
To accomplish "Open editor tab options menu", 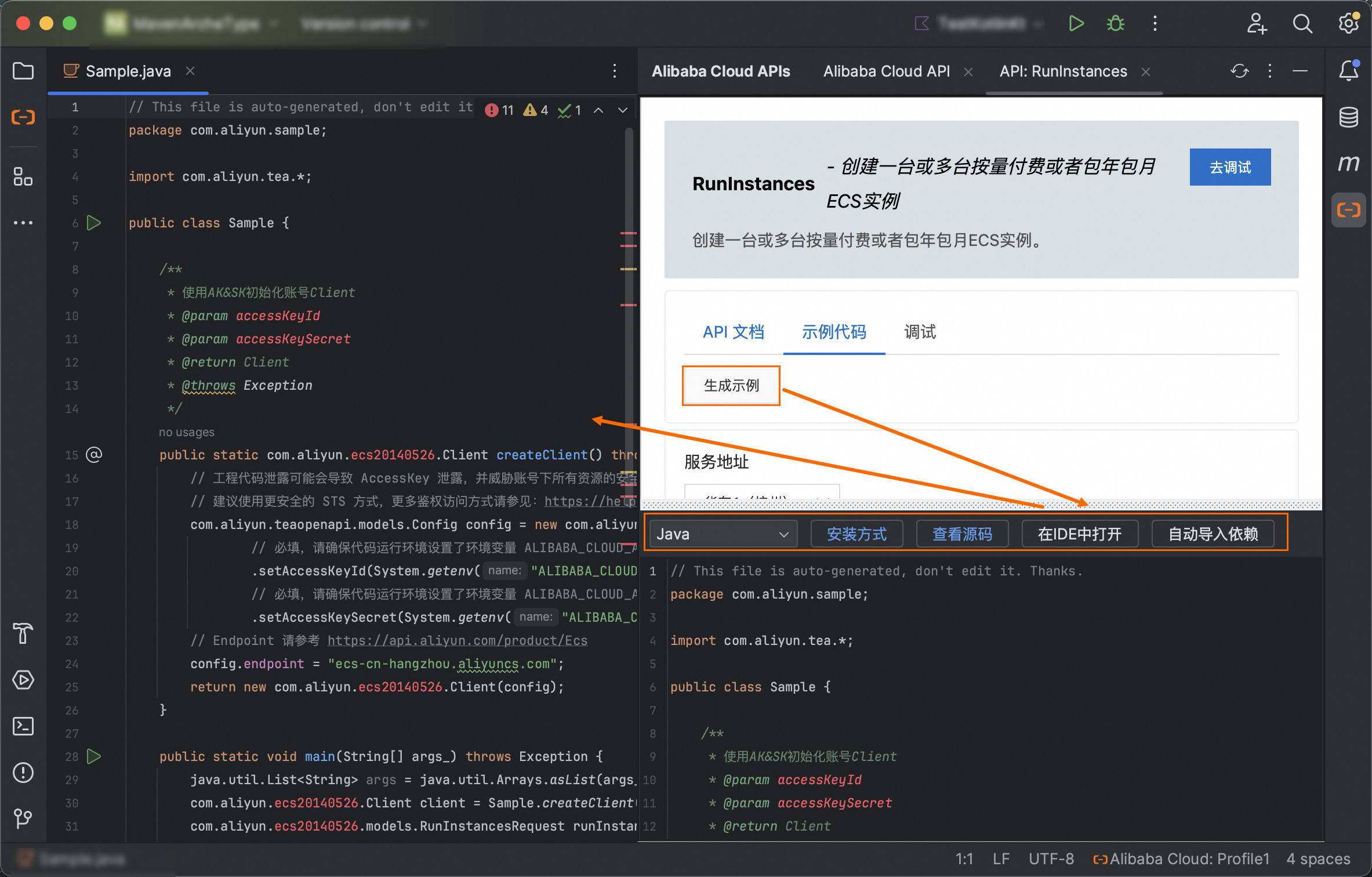I will click(x=615, y=71).
